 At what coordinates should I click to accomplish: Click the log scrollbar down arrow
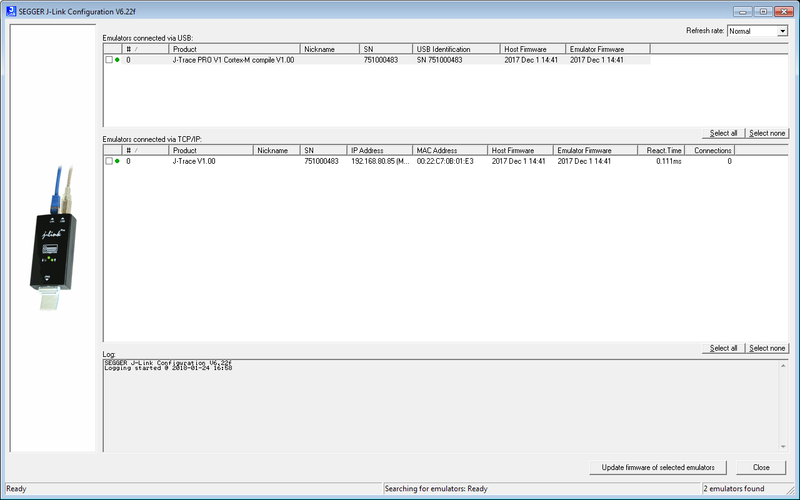(x=783, y=447)
